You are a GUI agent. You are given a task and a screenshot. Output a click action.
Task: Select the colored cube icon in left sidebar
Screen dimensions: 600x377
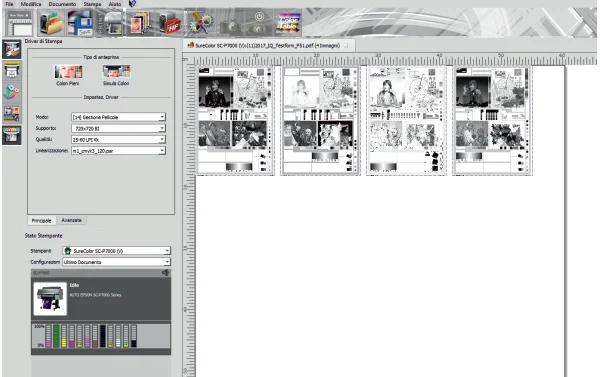11,92
